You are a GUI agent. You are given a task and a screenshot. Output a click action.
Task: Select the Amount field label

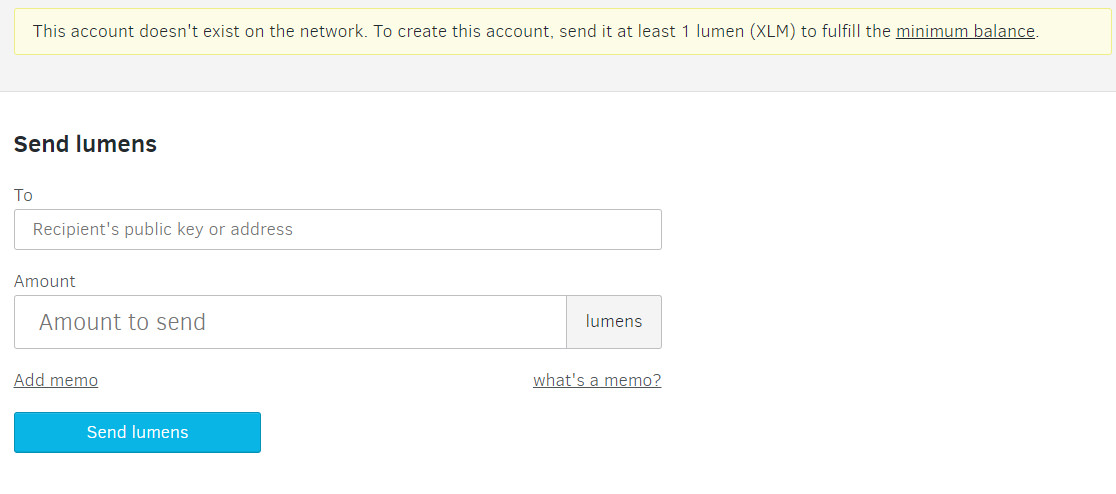[44, 281]
